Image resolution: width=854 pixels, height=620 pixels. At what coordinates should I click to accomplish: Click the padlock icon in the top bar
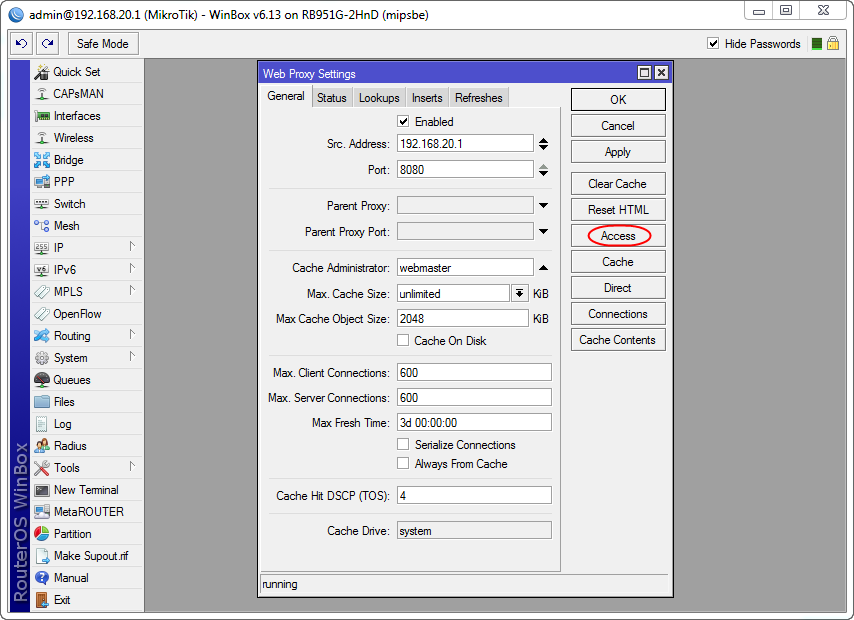tap(833, 43)
